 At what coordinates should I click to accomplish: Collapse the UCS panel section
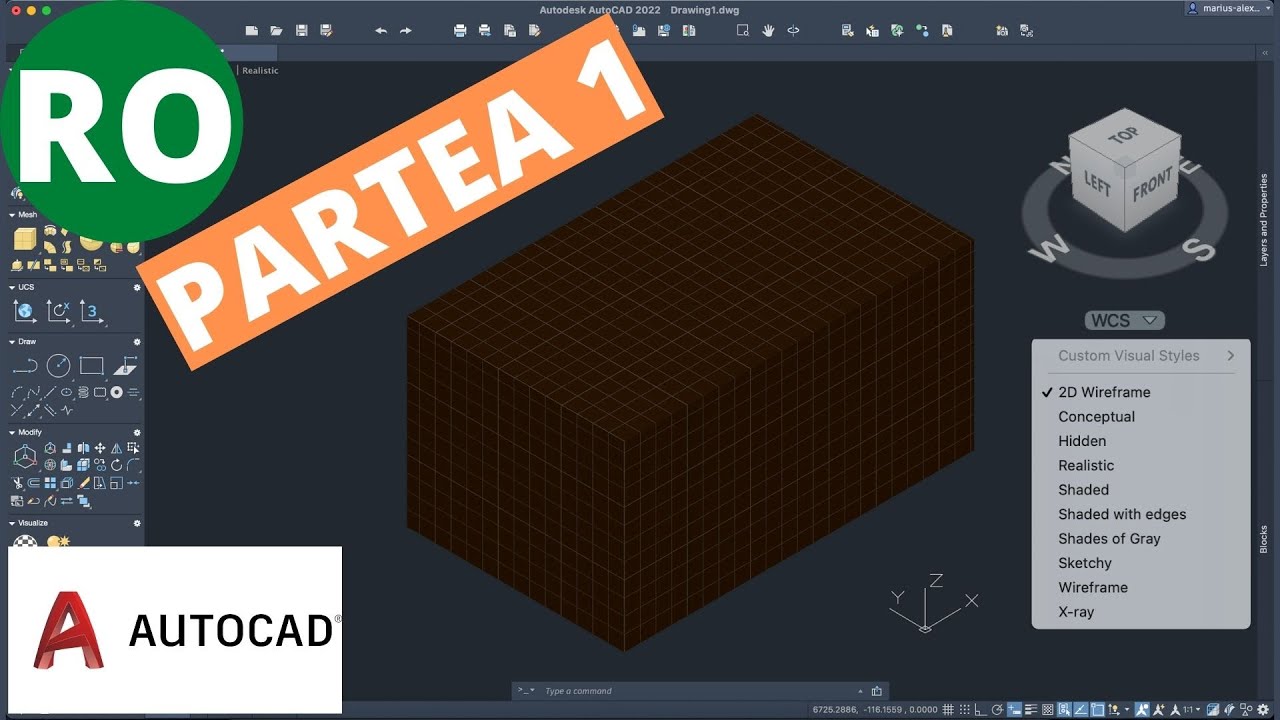coord(12,287)
